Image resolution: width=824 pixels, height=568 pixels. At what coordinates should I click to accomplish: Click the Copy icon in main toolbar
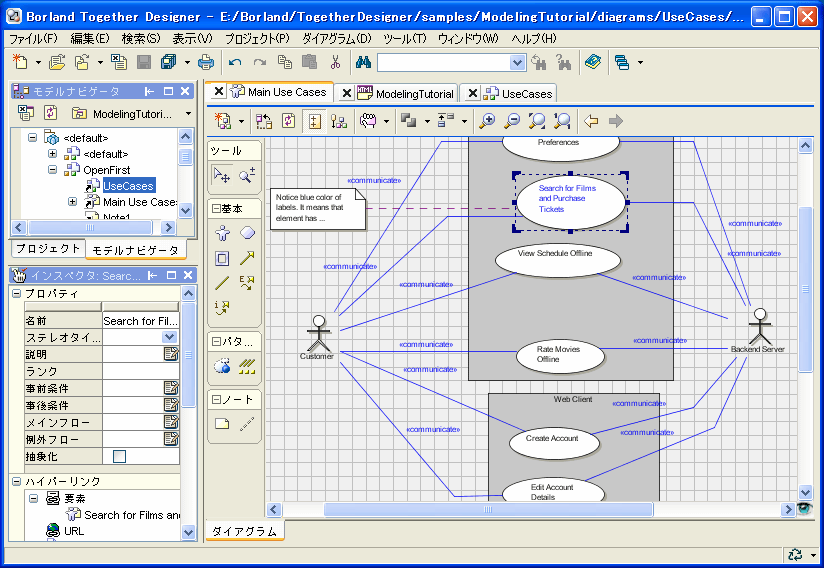click(285, 62)
